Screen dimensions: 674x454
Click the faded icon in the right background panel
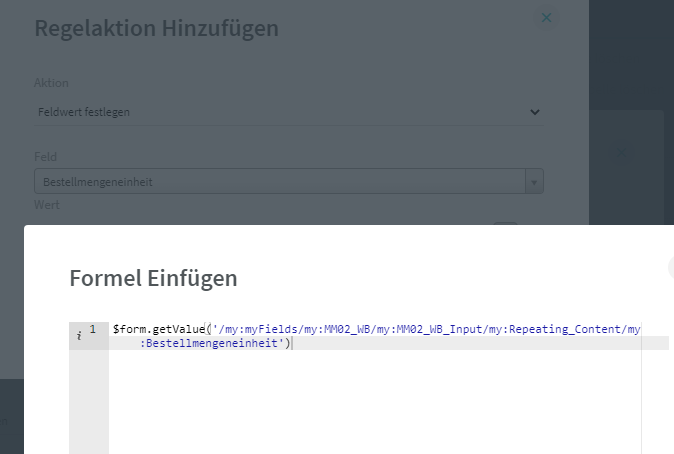[619, 152]
